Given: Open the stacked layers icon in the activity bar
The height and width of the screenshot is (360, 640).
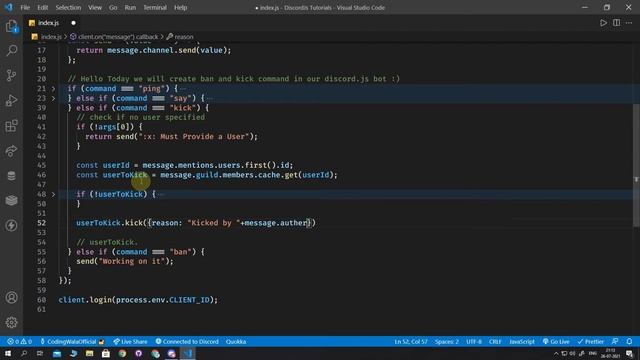Looking at the screenshot, I should [11, 200].
